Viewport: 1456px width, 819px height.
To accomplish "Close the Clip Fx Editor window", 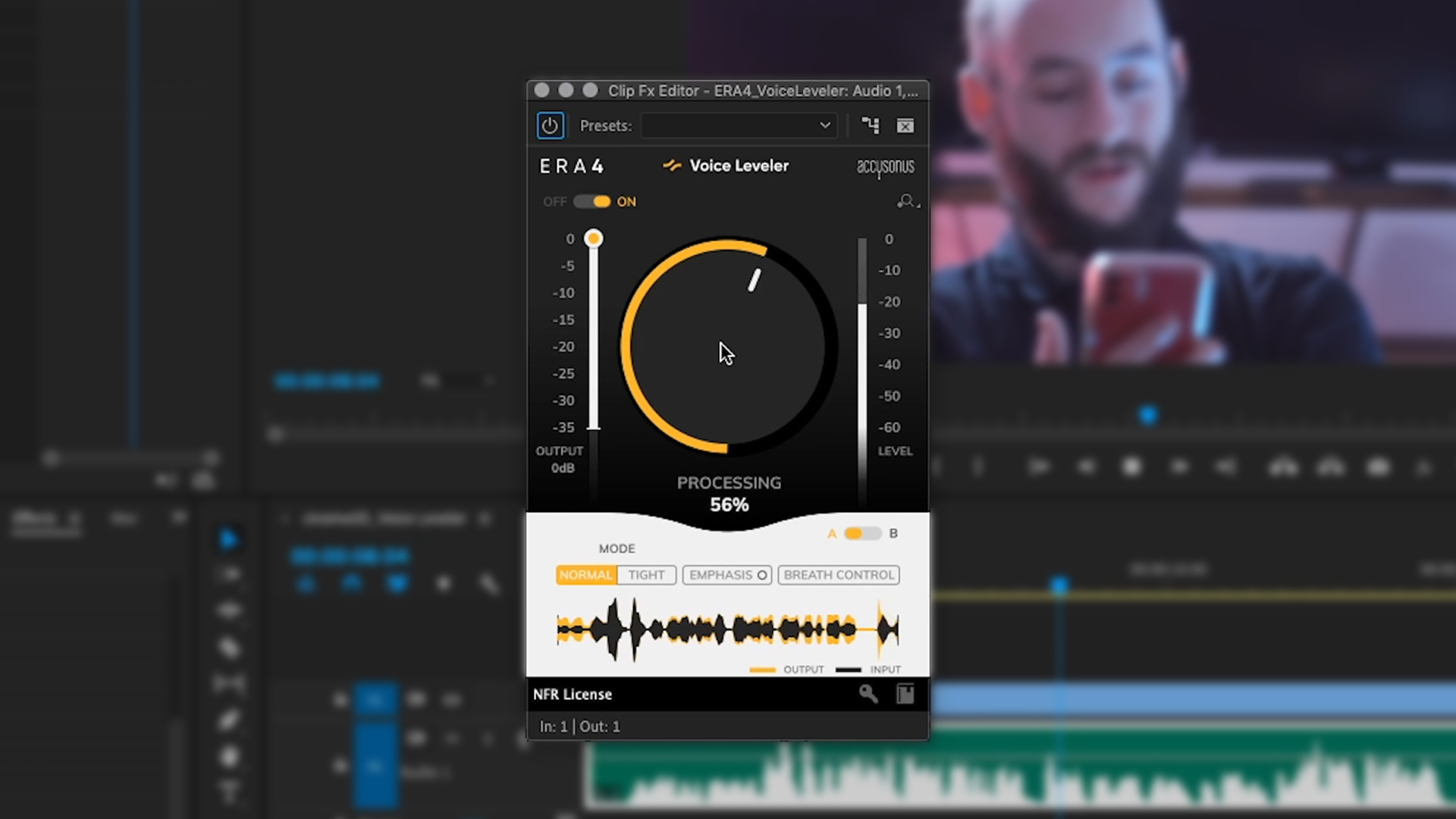I will tap(541, 90).
